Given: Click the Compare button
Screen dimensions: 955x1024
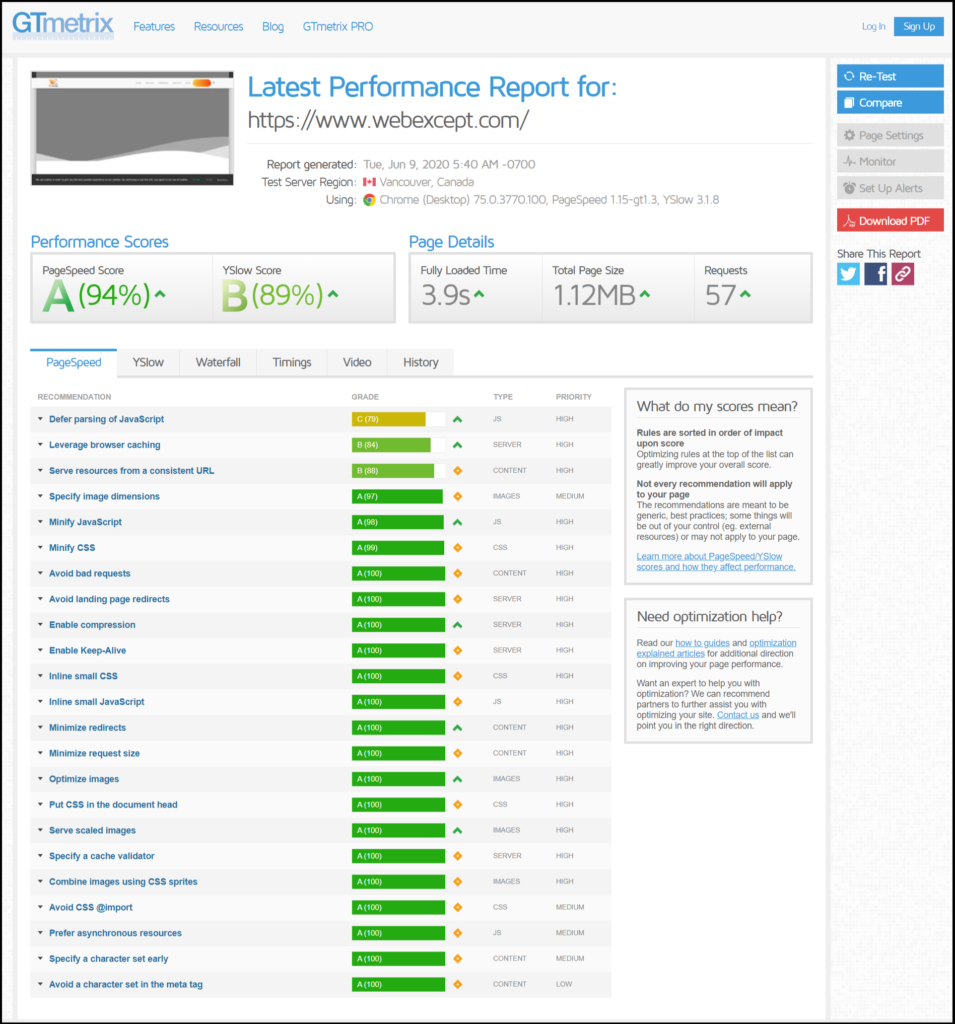Looking at the screenshot, I should tap(890, 103).
